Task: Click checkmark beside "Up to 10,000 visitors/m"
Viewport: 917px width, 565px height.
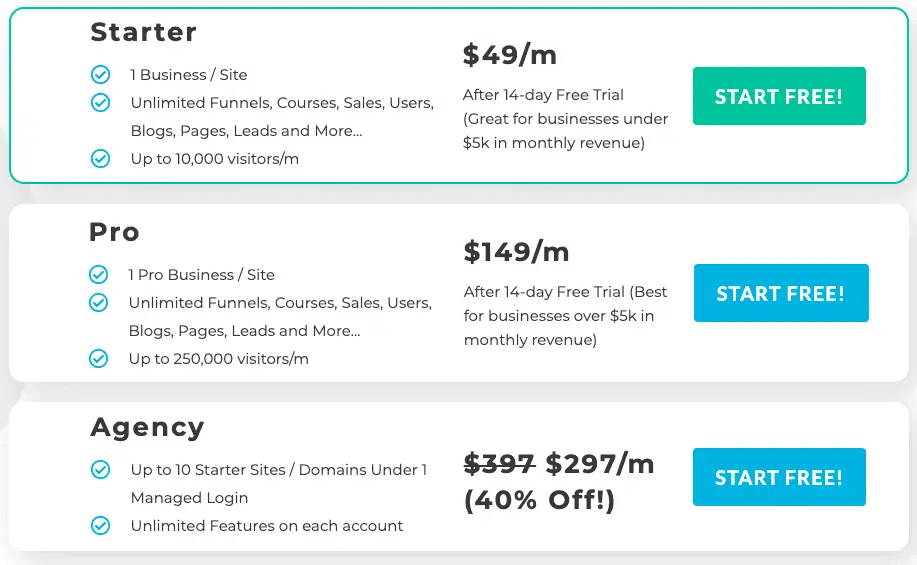Action: click(x=100, y=158)
